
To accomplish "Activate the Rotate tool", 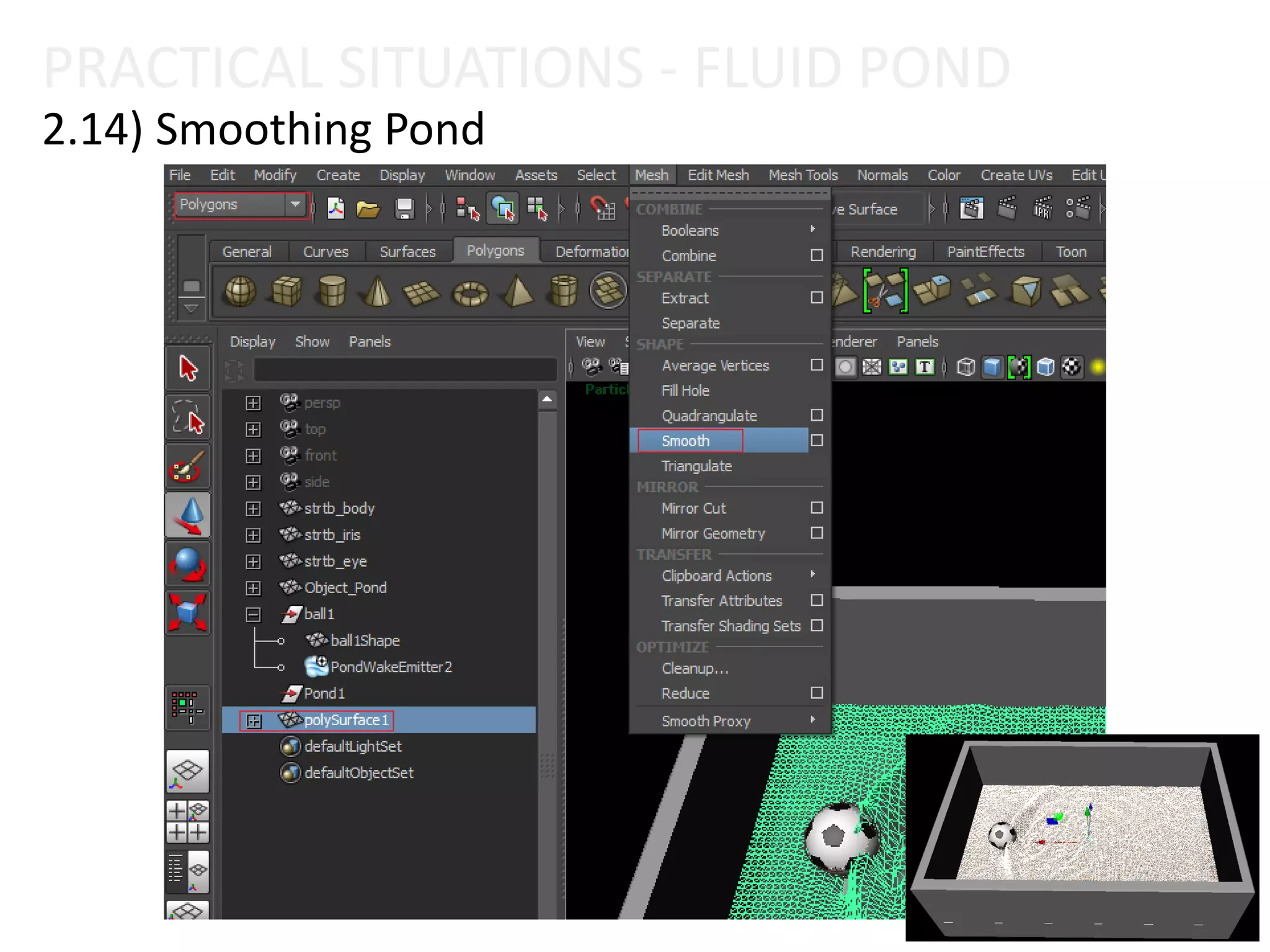I will tap(188, 564).
